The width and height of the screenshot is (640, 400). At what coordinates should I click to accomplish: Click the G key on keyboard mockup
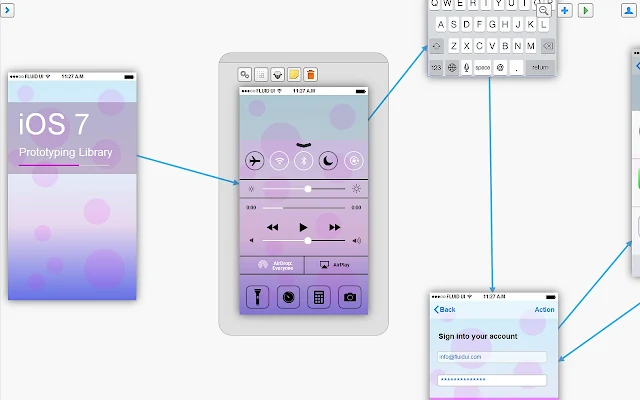(x=492, y=24)
